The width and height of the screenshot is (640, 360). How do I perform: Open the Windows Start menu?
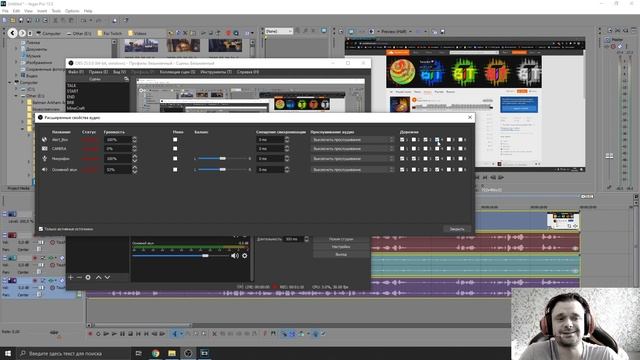coord(8,353)
